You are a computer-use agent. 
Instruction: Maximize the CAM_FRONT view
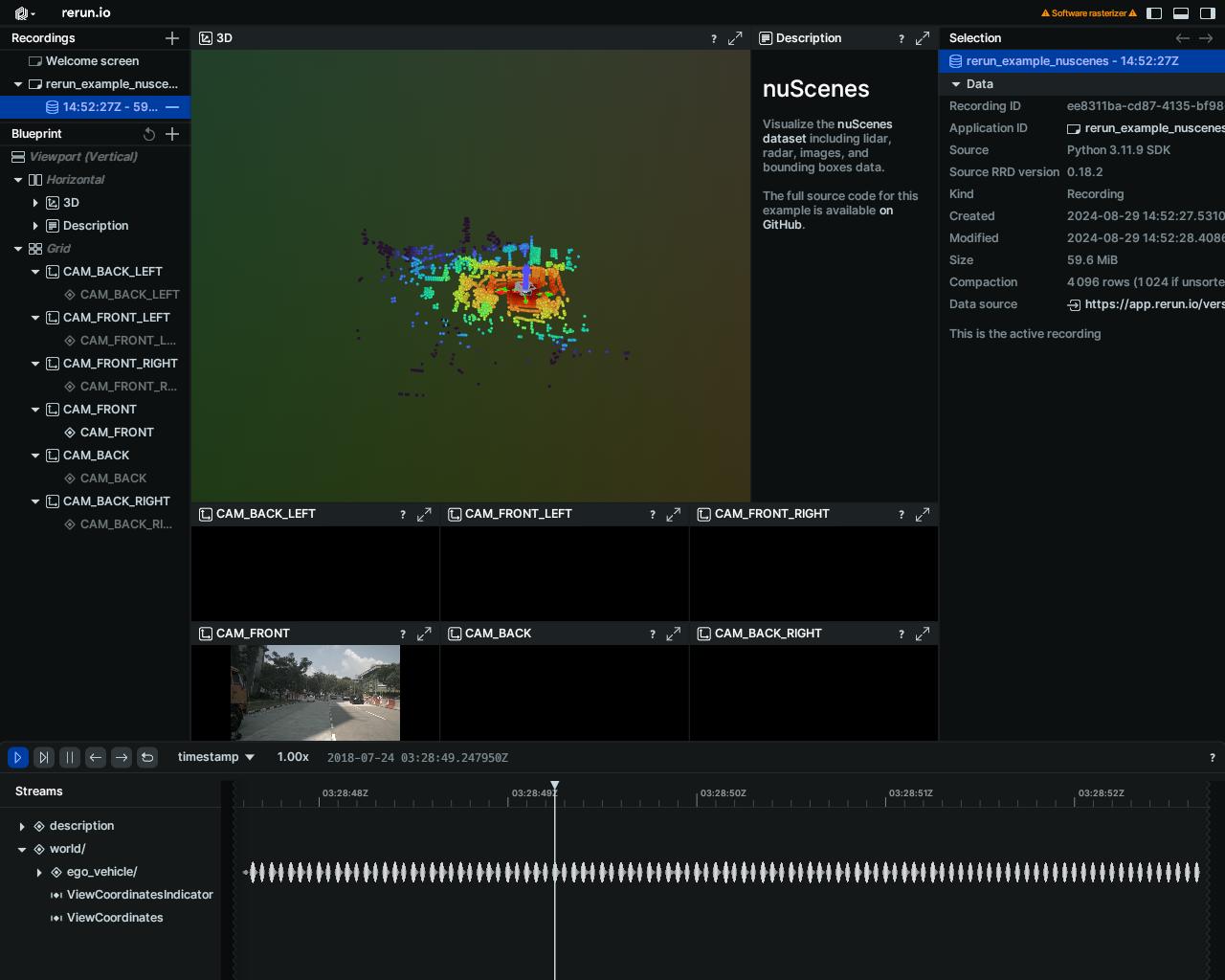pyautogui.click(x=424, y=634)
